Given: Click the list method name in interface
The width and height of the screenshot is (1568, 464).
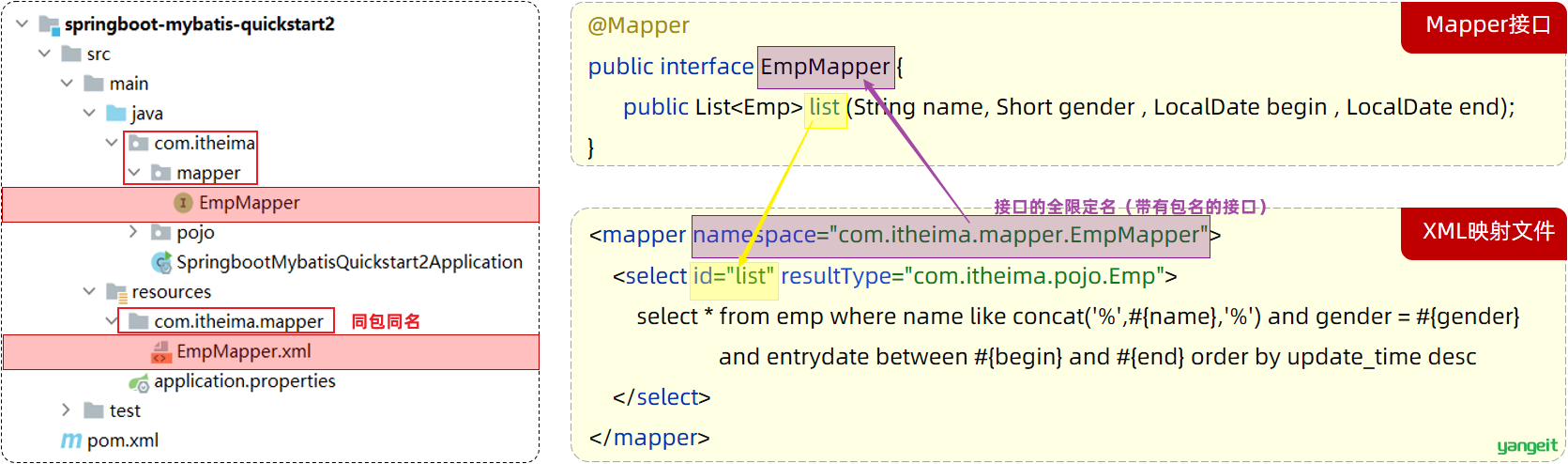Looking at the screenshot, I should click(x=825, y=107).
